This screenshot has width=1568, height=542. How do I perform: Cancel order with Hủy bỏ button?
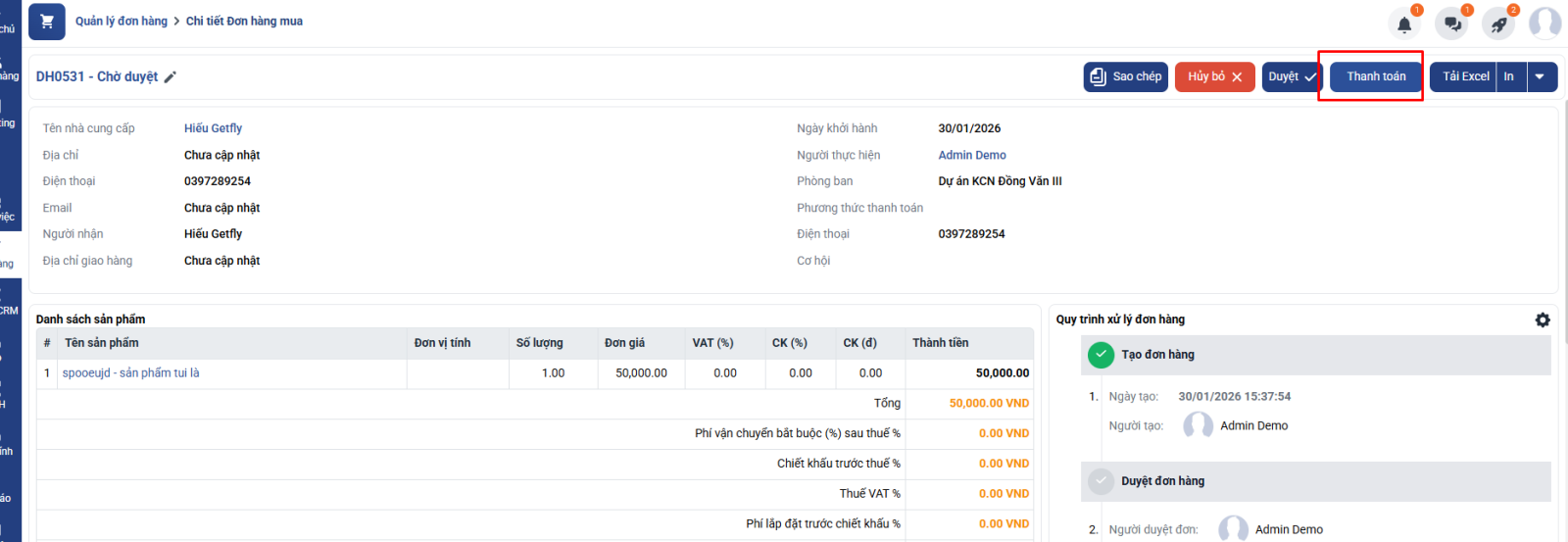[x=1214, y=76]
